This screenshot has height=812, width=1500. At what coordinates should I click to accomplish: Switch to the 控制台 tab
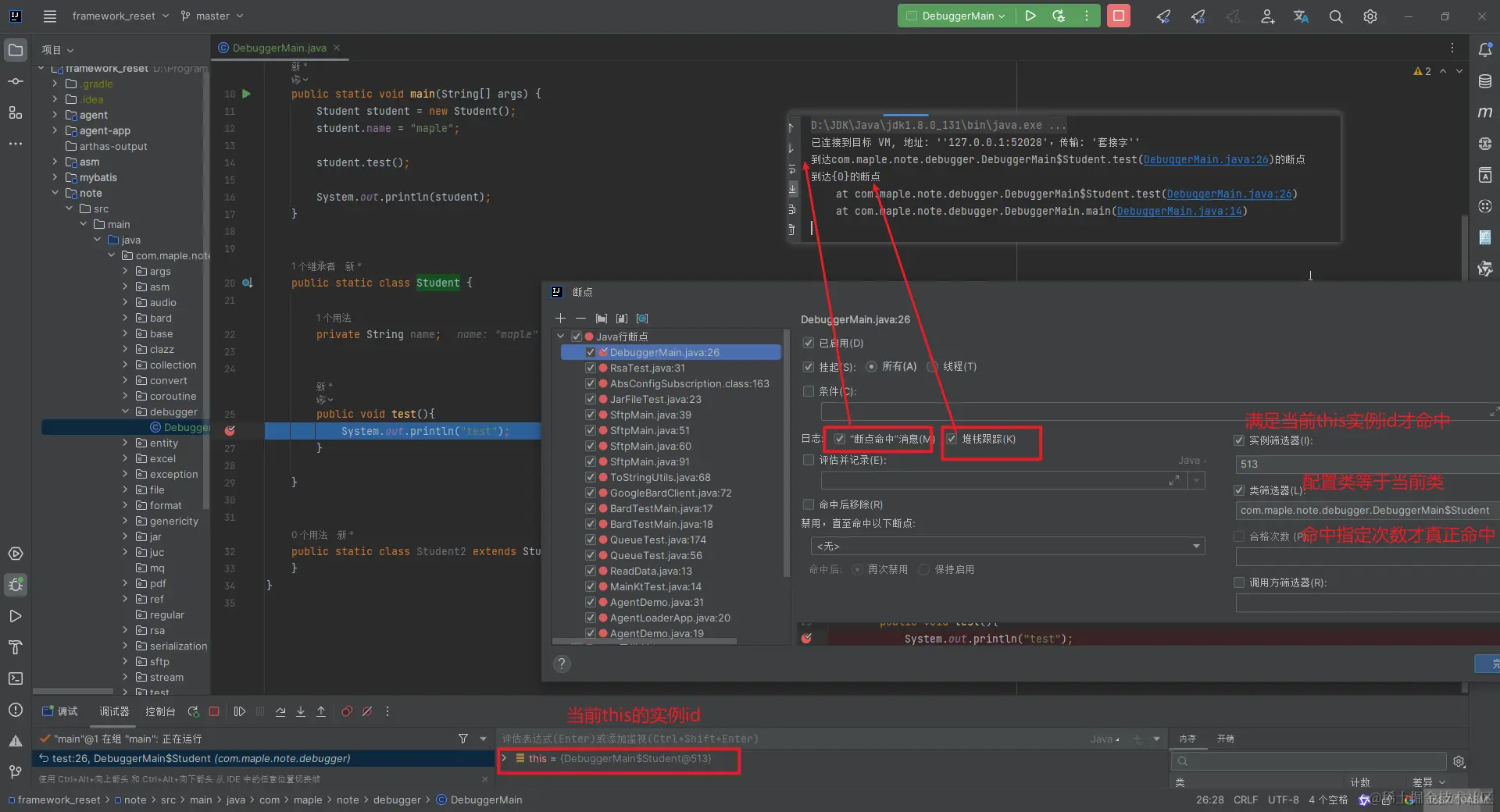coord(160,711)
